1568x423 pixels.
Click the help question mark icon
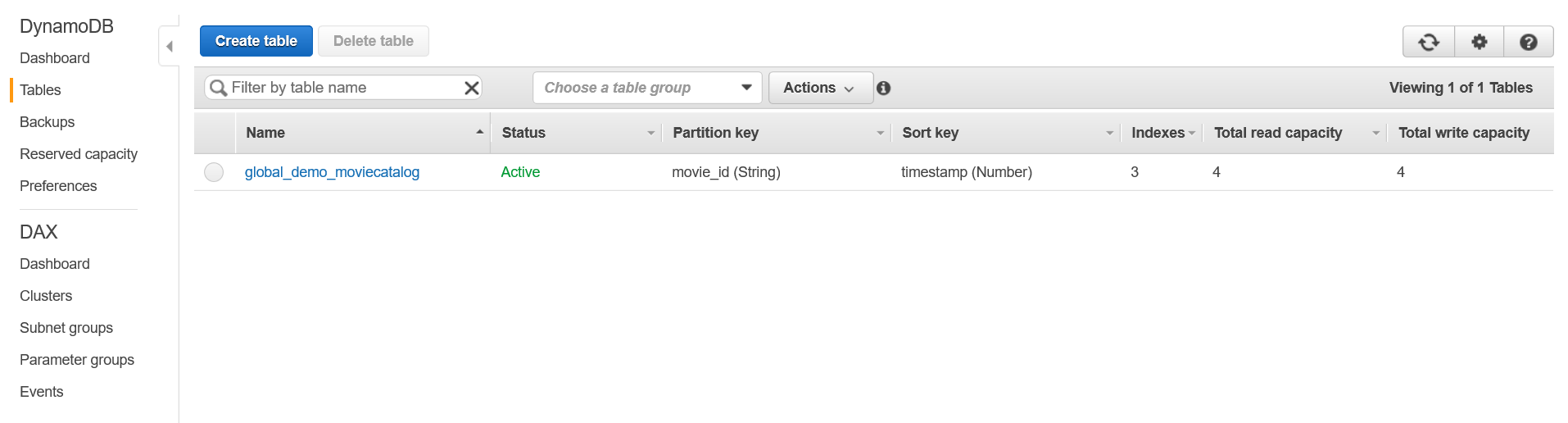pyautogui.click(x=1528, y=42)
